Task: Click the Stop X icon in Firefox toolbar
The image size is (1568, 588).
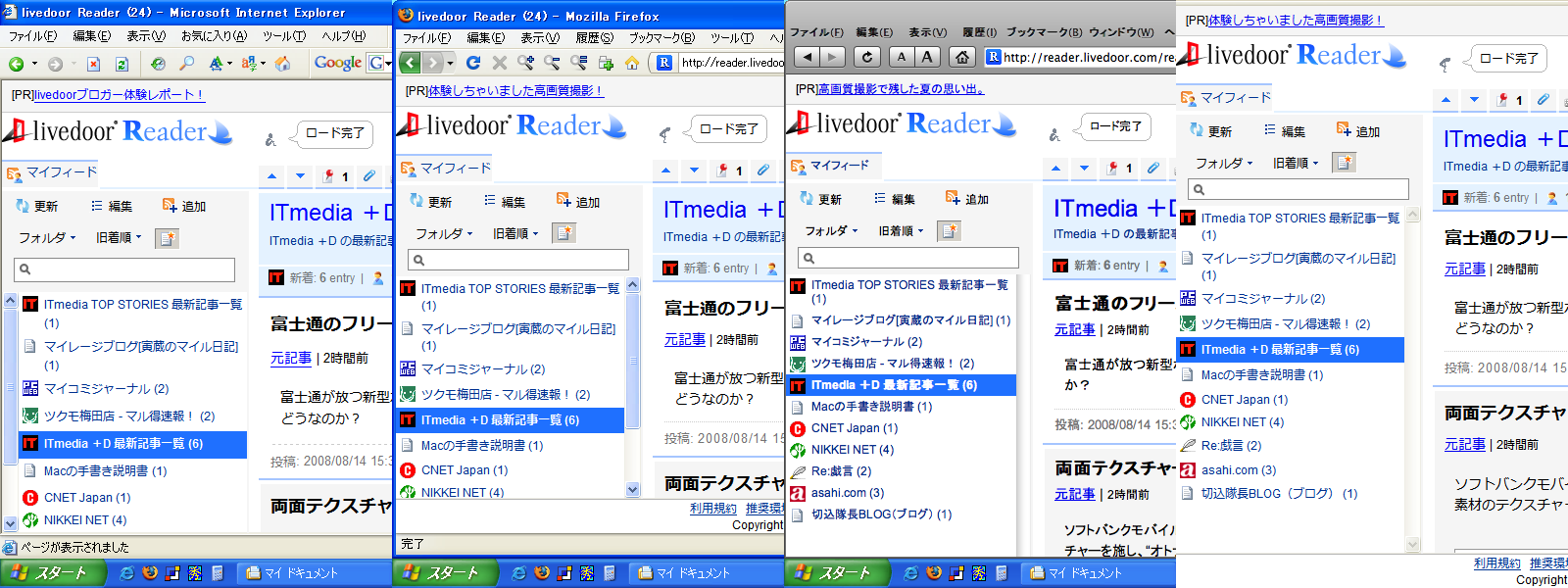Action: click(x=500, y=63)
